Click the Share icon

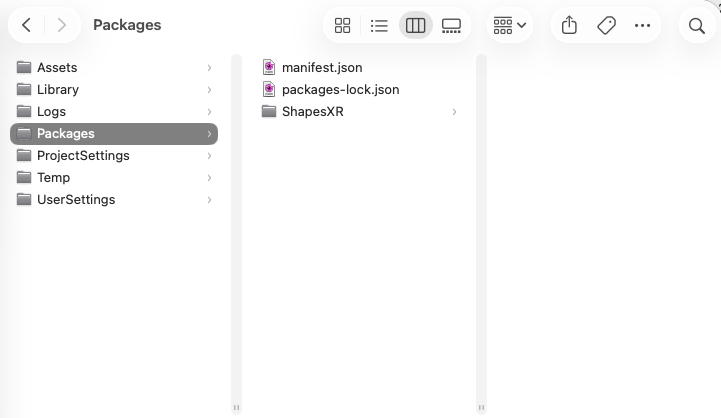pyautogui.click(x=569, y=26)
